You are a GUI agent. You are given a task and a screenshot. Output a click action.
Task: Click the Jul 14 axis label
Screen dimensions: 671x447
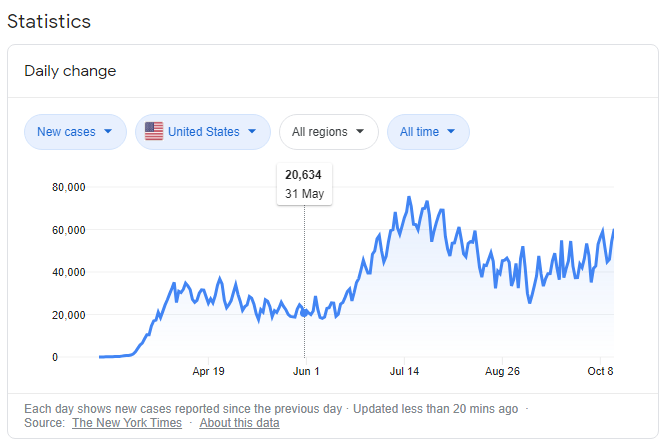404,371
